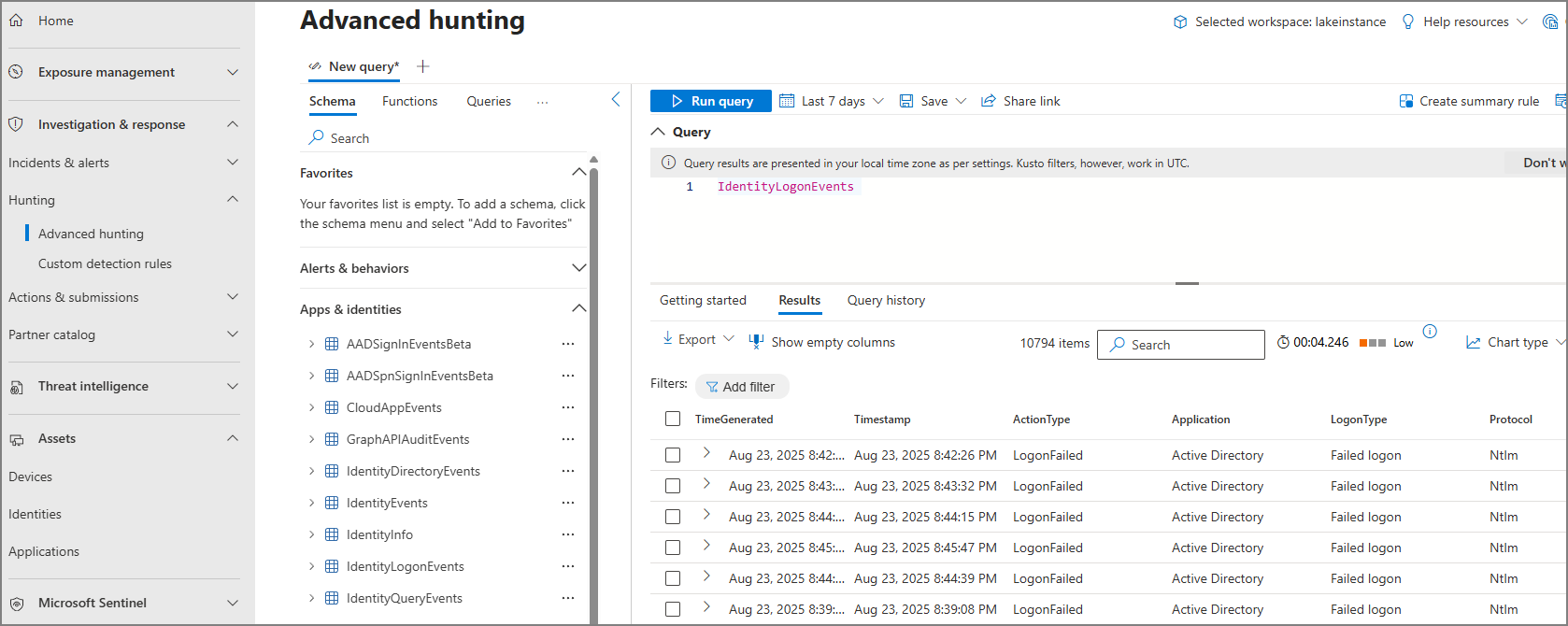Expand the Alerts & behaviors schema section
Viewport: 1568px width, 626px height.
pyautogui.click(x=578, y=268)
